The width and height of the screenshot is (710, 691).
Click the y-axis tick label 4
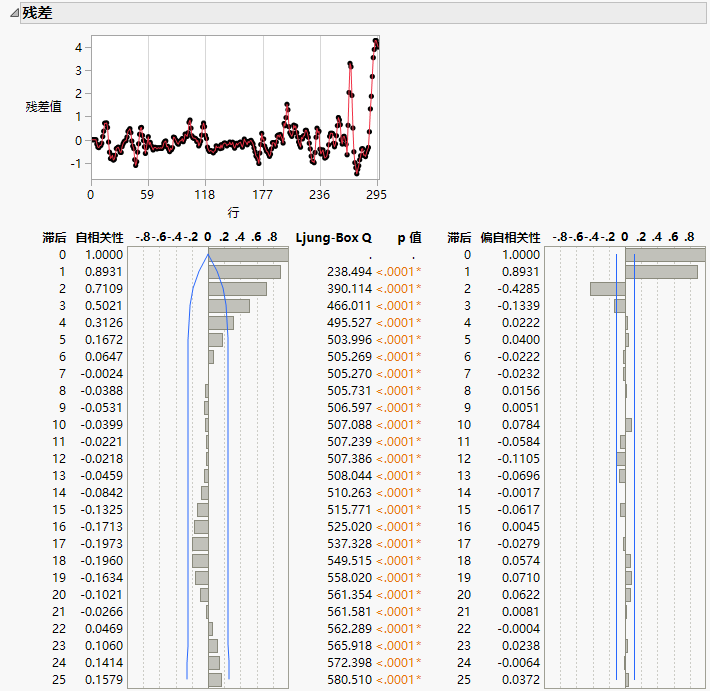pos(78,47)
